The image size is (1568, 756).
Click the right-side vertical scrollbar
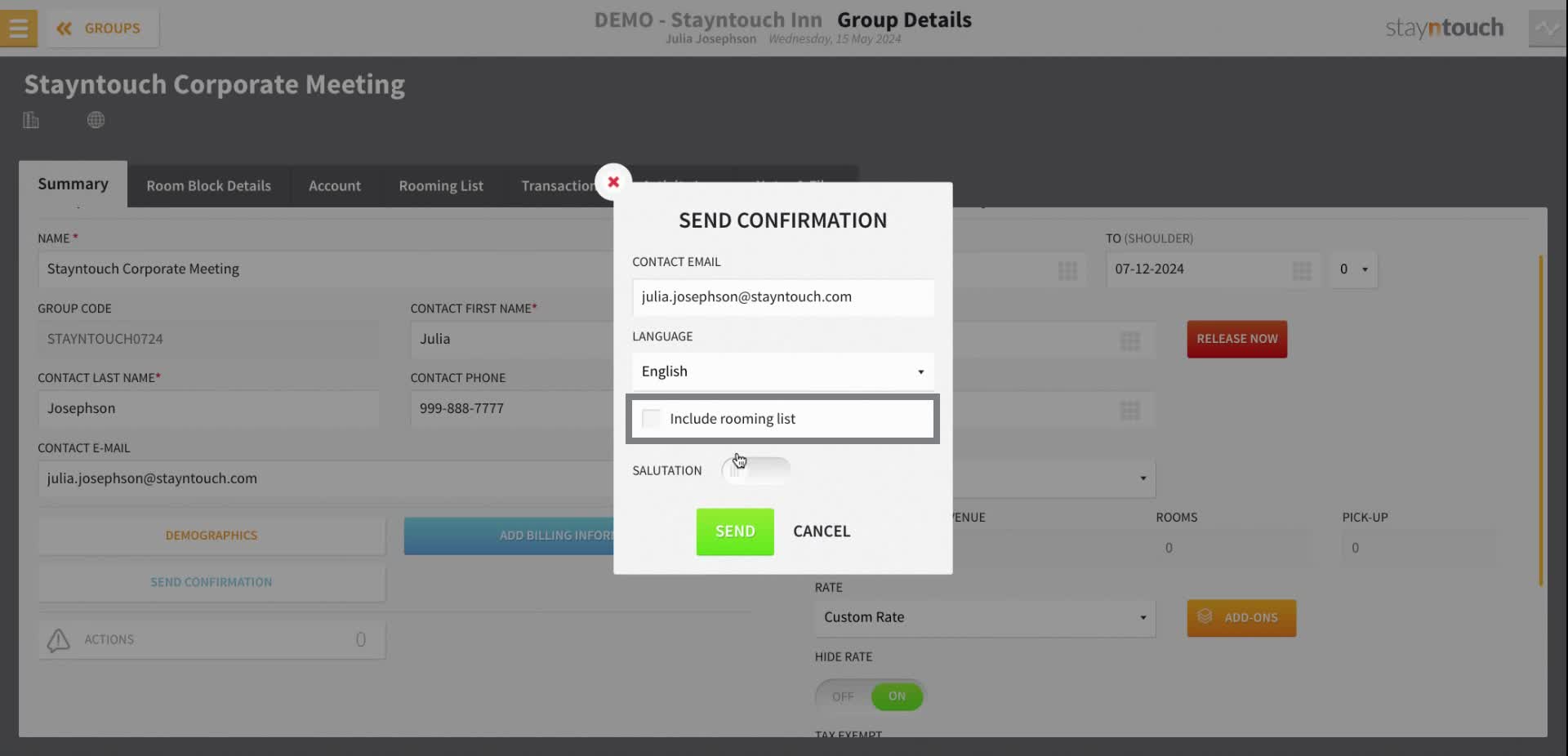click(1540, 420)
